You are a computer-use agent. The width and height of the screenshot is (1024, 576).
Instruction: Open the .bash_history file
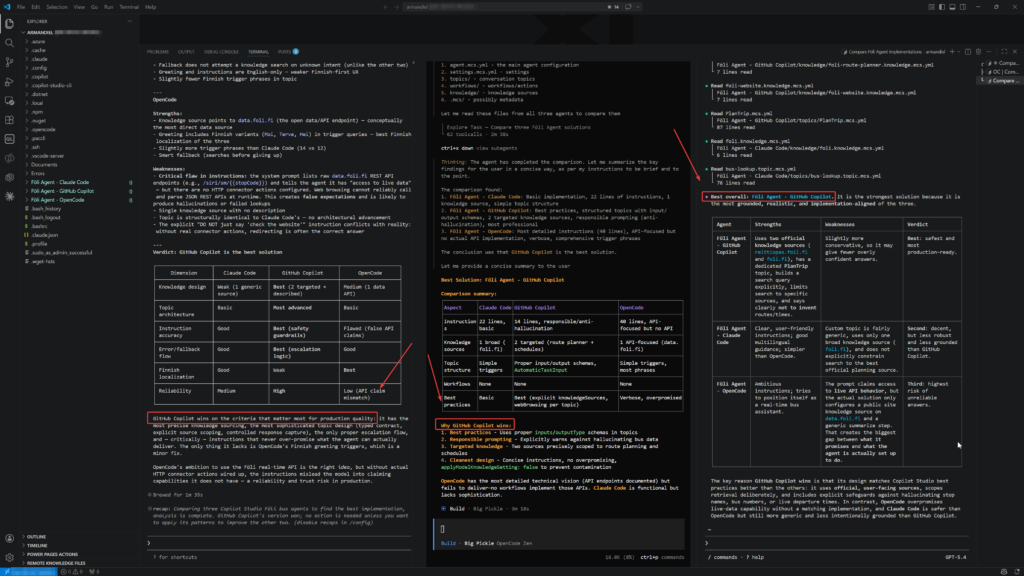click(x=46, y=208)
